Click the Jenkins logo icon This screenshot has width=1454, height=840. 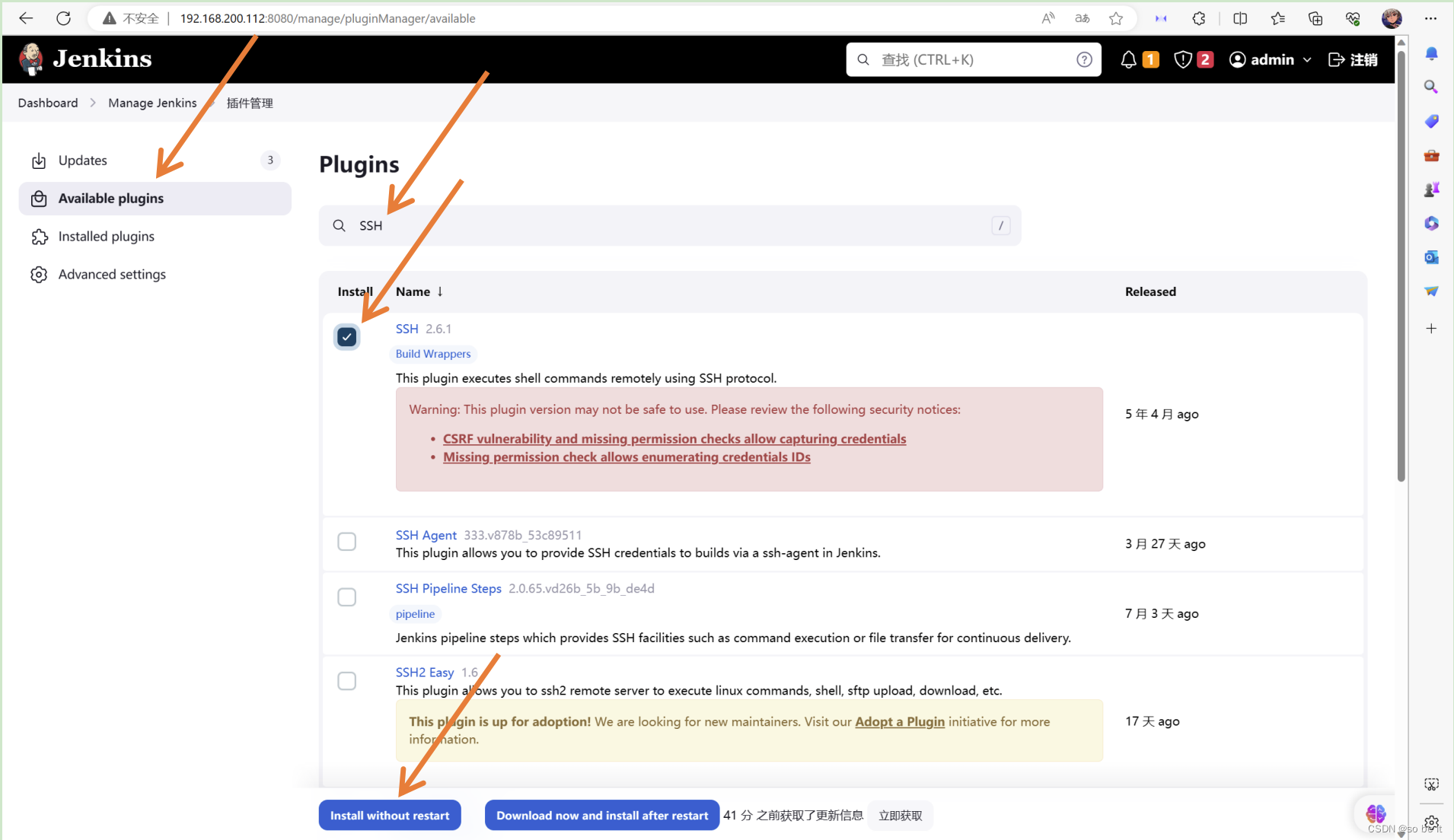pyautogui.click(x=31, y=59)
